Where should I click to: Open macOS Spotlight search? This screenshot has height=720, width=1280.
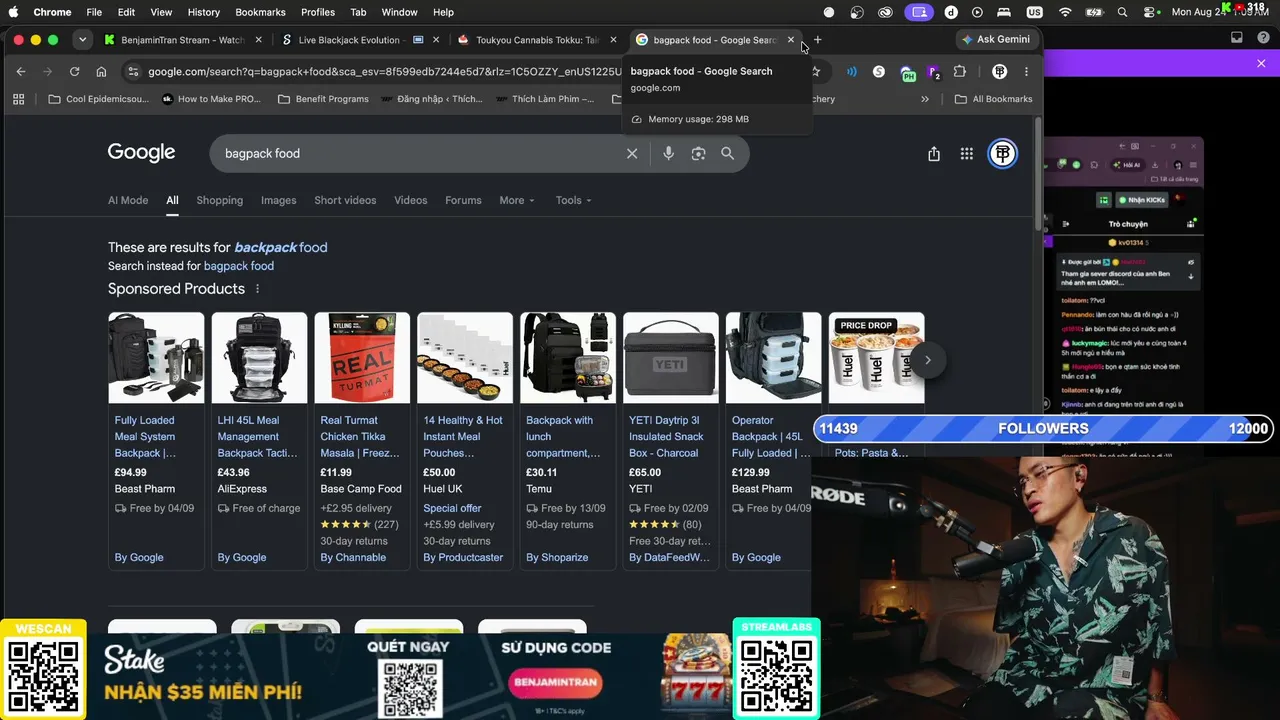coord(1122,12)
